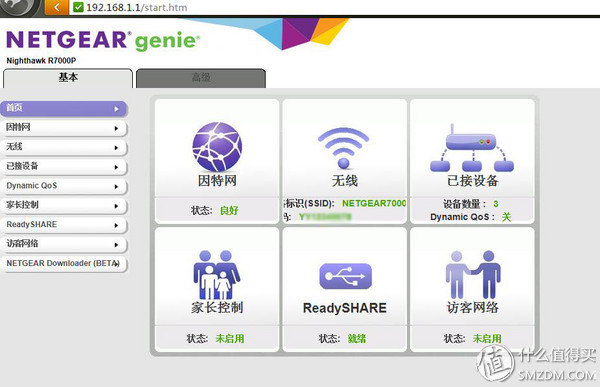Viewport: 600px width, 387px height.
Task: Expand the Dynamic QoS sidebar arrow
Action: click(x=116, y=187)
